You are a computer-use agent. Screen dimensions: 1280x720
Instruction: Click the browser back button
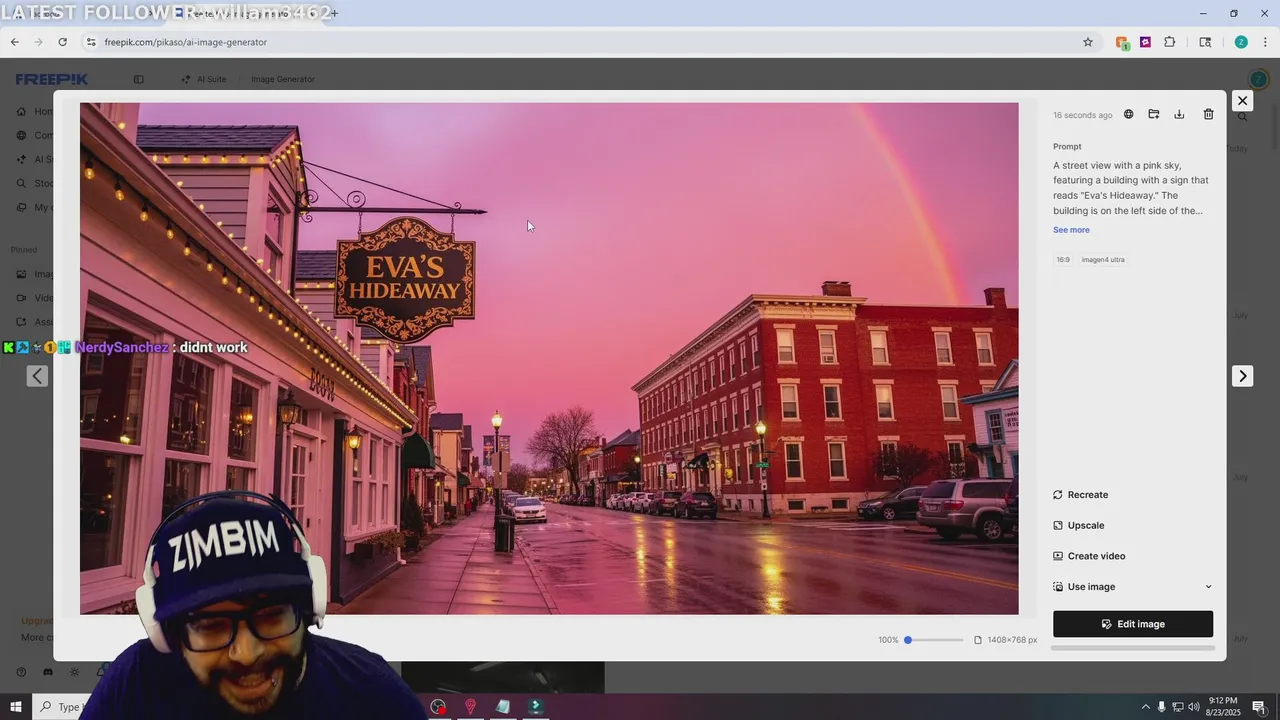pyautogui.click(x=15, y=42)
